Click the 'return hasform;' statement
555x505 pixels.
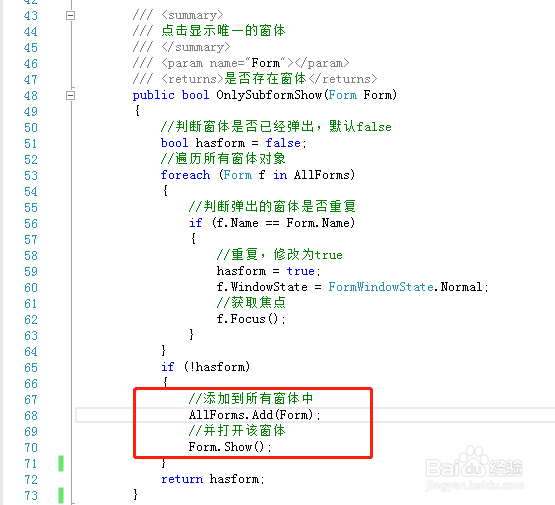[213, 479]
